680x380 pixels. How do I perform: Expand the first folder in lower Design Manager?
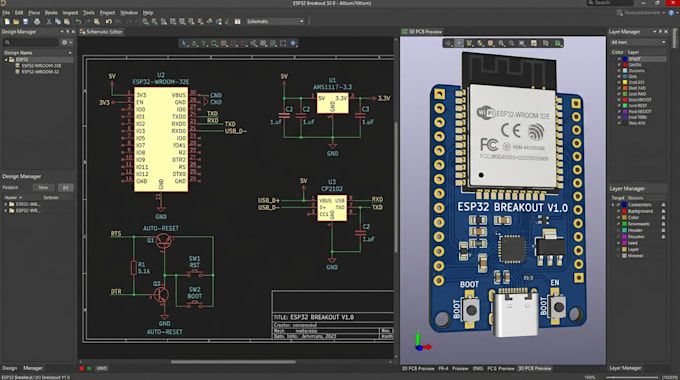(6, 204)
